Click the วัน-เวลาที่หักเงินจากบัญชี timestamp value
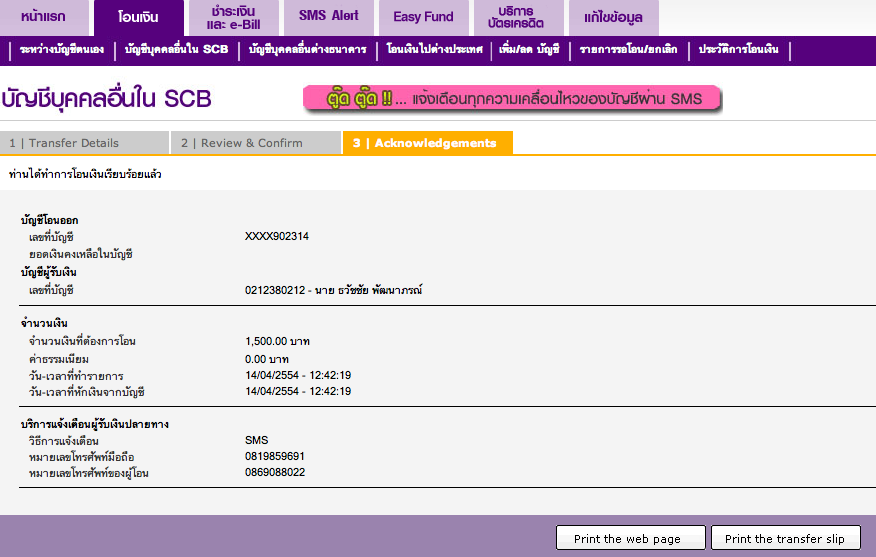 click(x=298, y=392)
